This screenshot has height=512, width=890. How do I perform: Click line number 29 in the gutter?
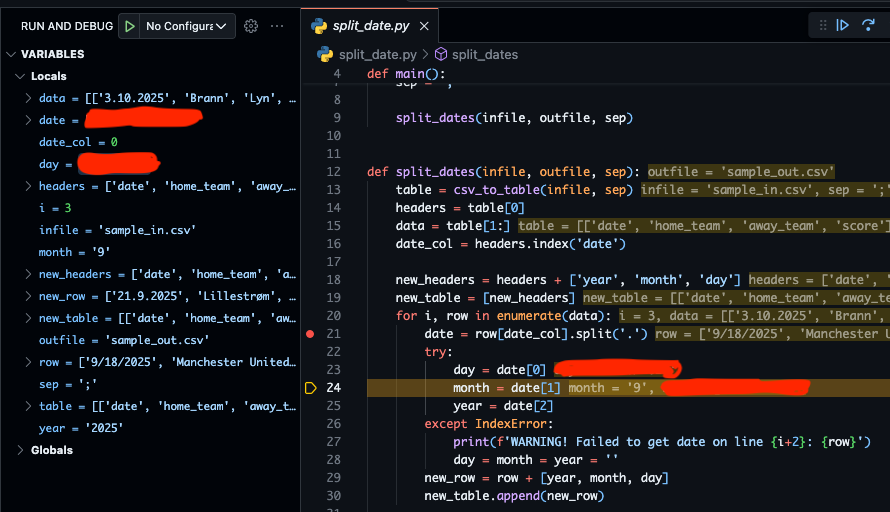pos(334,478)
